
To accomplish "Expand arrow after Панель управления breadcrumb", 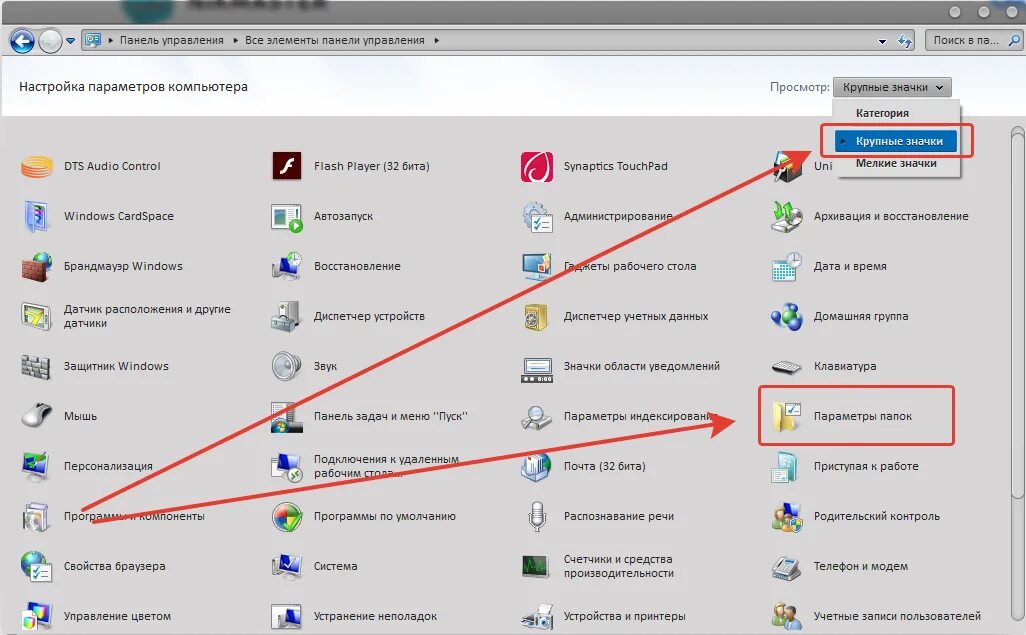I will click(235, 41).
